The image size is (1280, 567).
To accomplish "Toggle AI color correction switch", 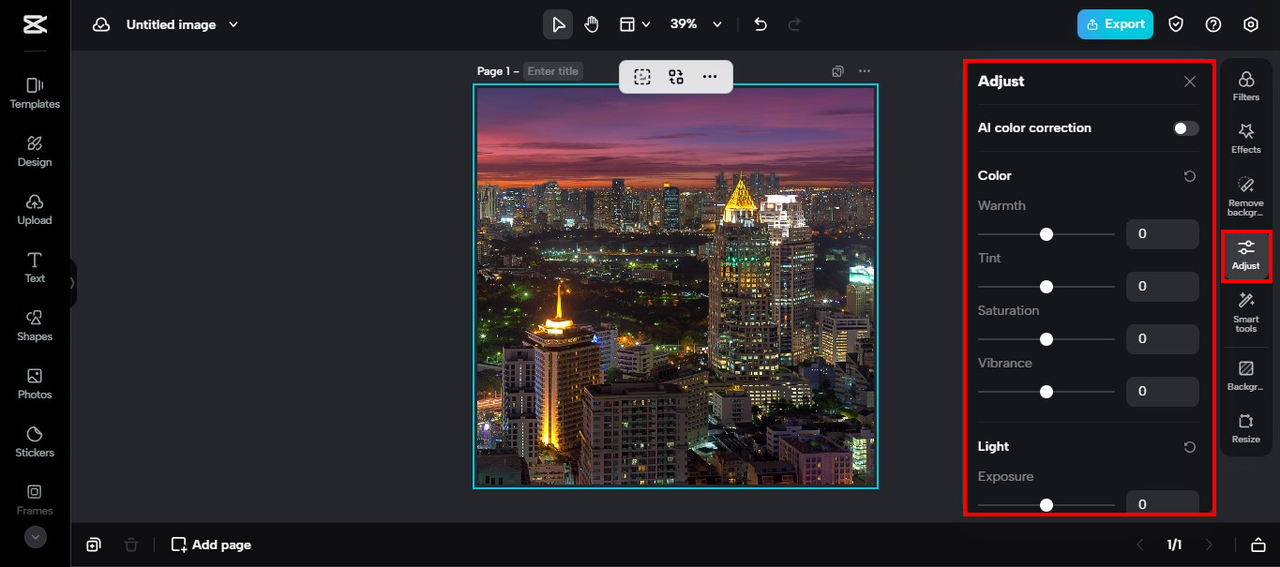I will 1186,128.
